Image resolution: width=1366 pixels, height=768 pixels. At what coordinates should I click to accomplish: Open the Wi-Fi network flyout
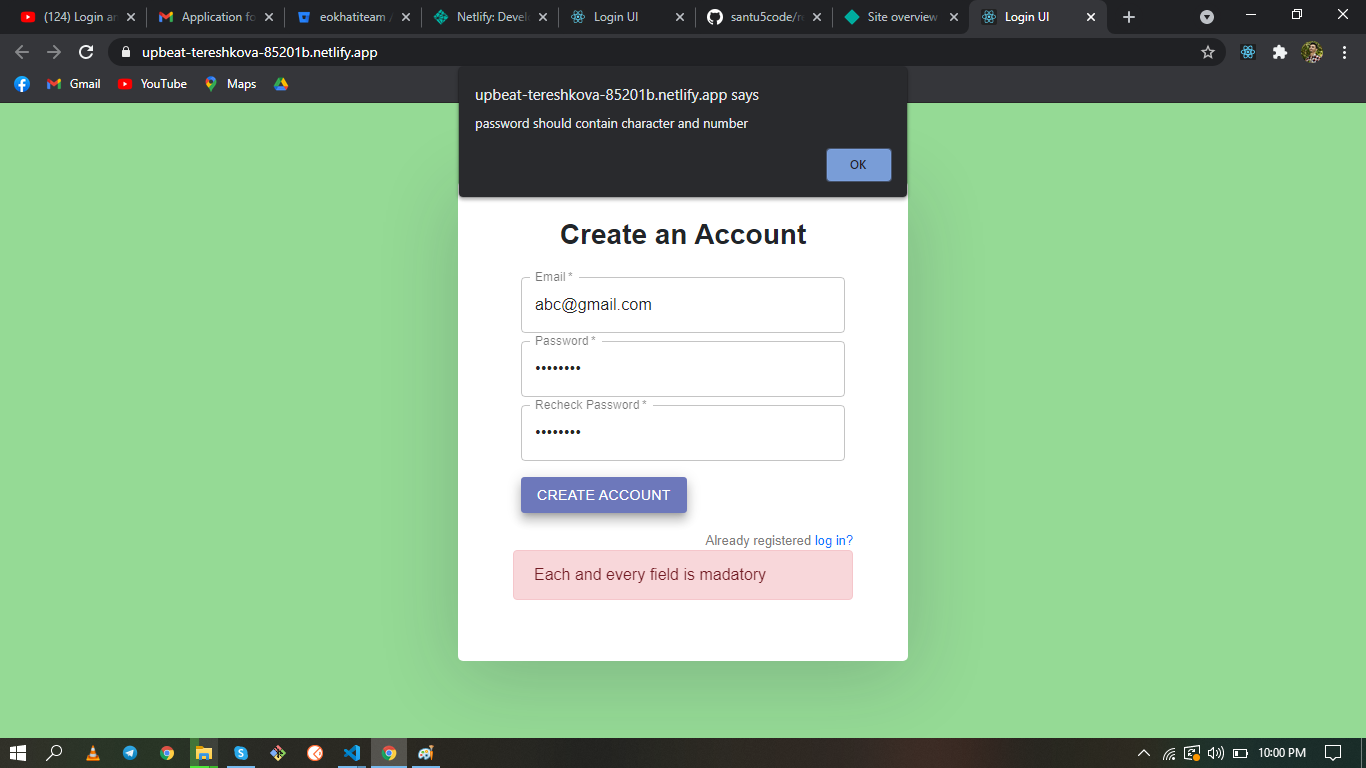(1170, 753)
